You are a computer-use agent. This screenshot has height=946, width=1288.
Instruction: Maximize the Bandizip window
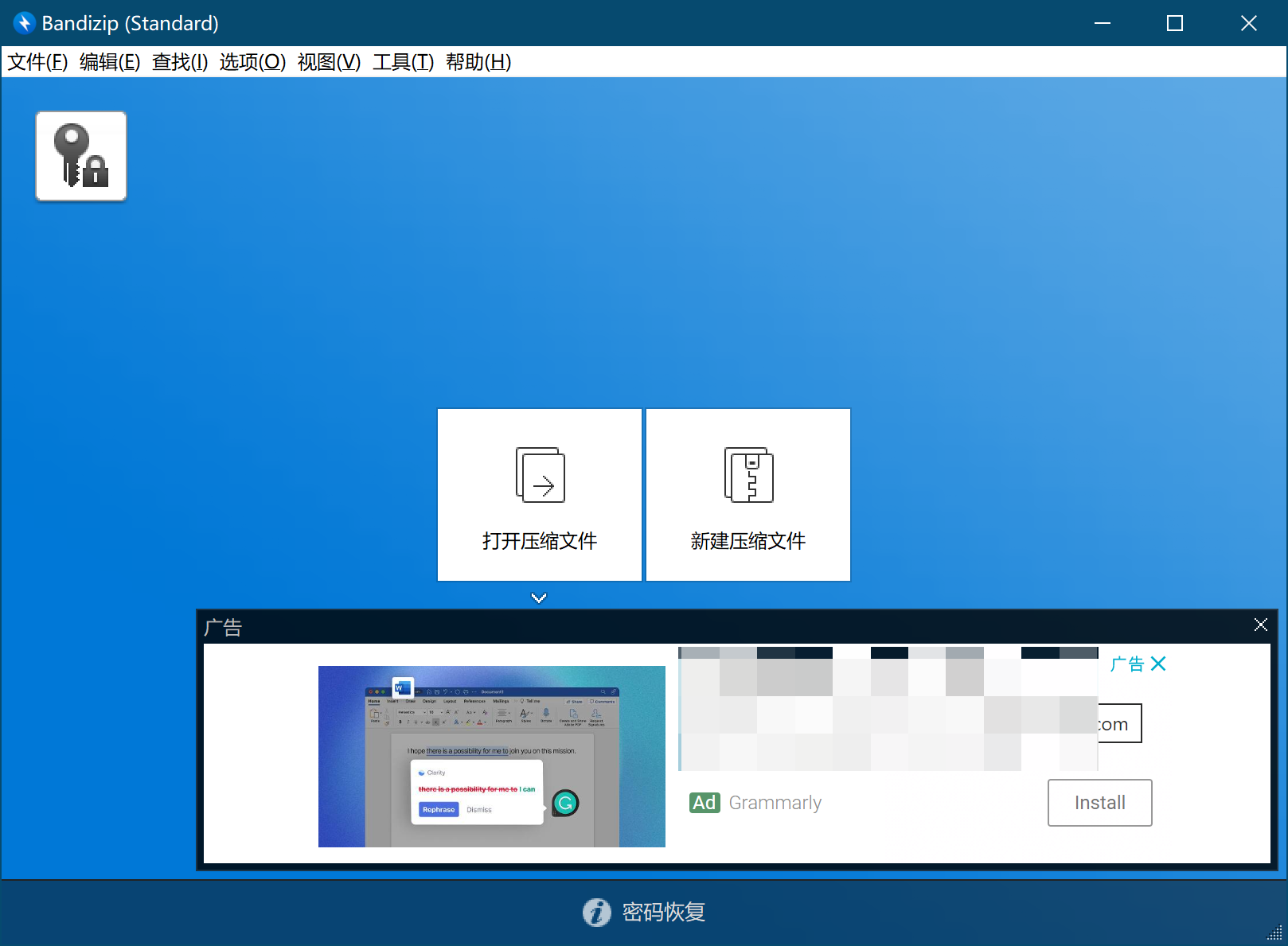[x=1175, y=23]
